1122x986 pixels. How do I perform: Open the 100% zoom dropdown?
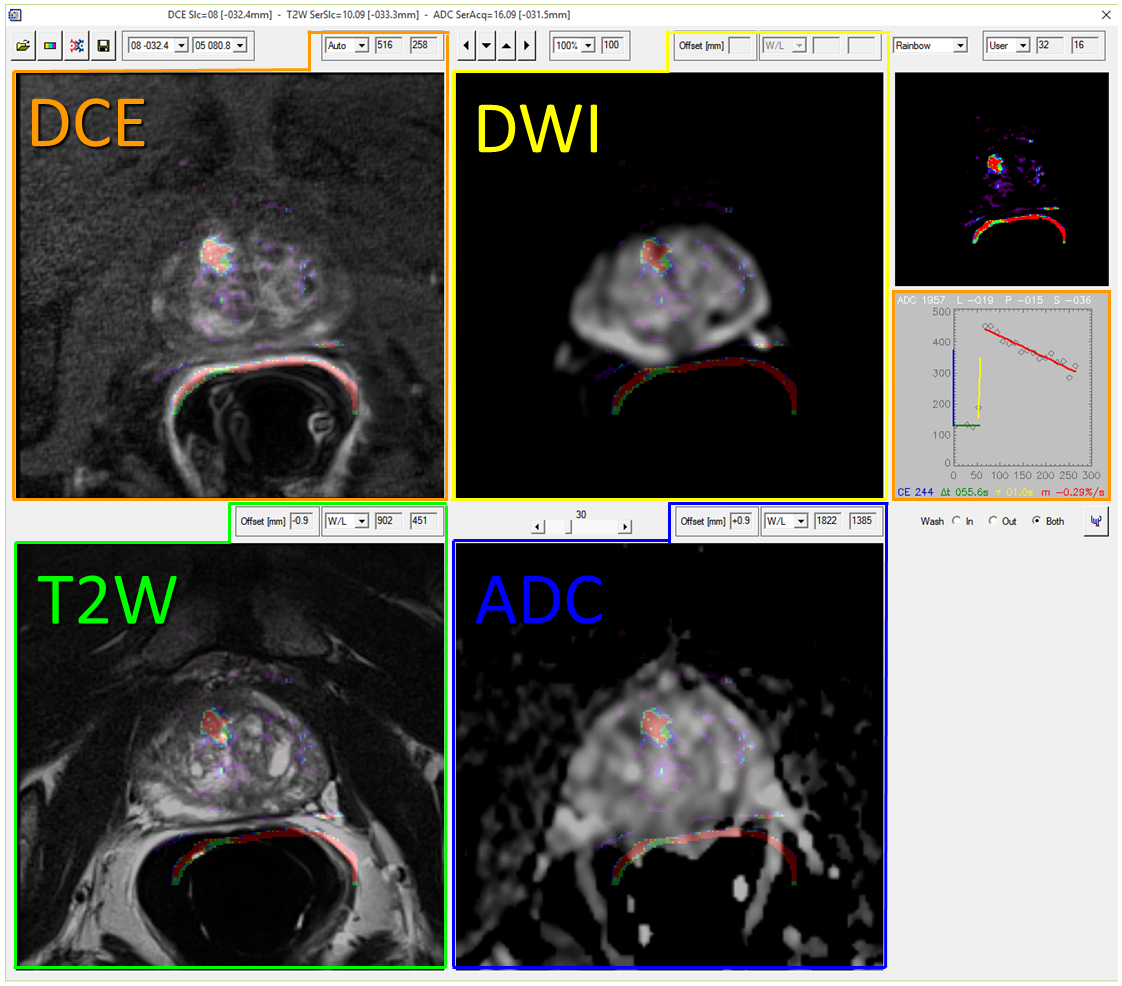tap(588, 46)
